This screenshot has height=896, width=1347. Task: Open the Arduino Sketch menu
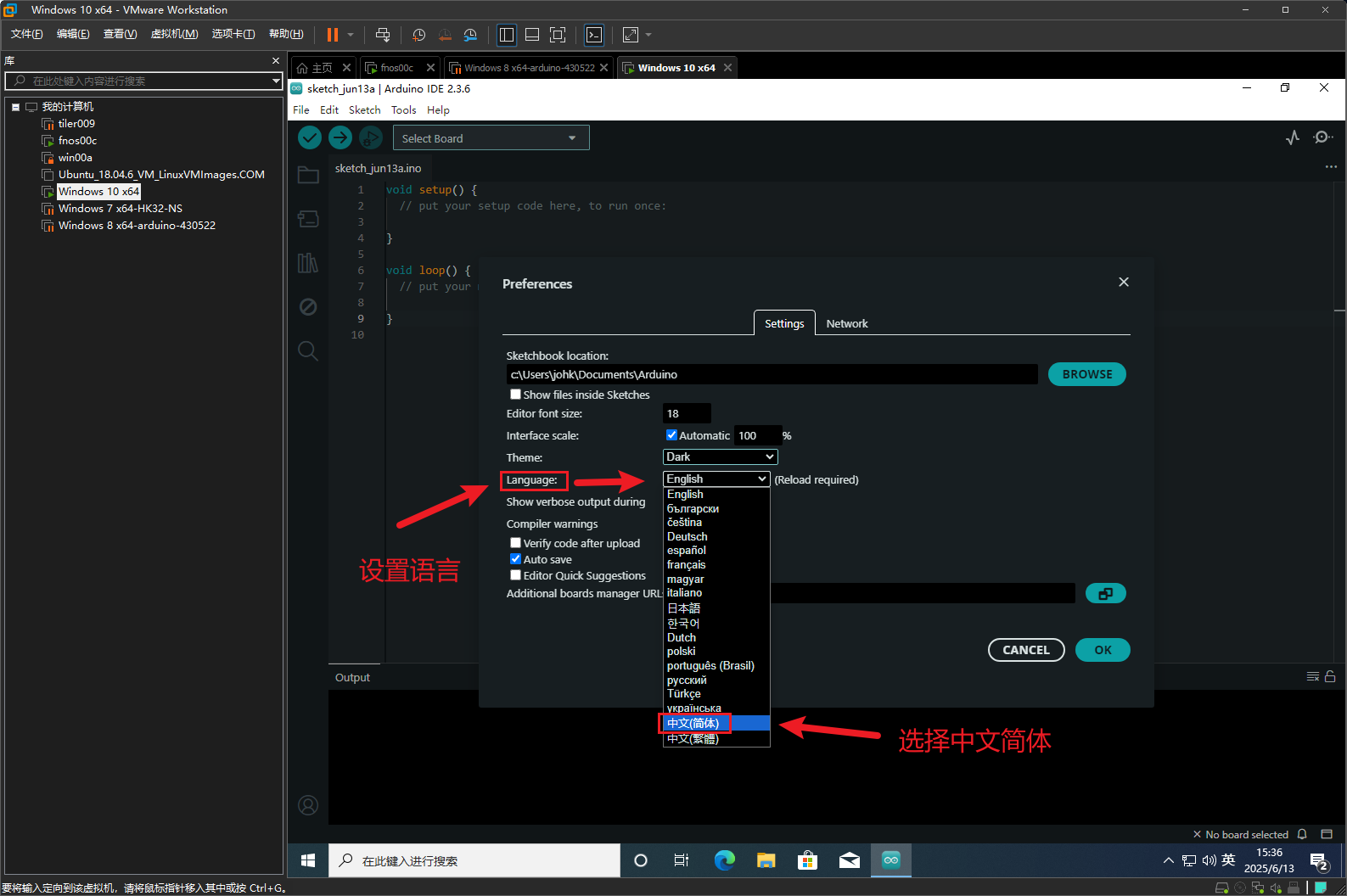(364, 110)
